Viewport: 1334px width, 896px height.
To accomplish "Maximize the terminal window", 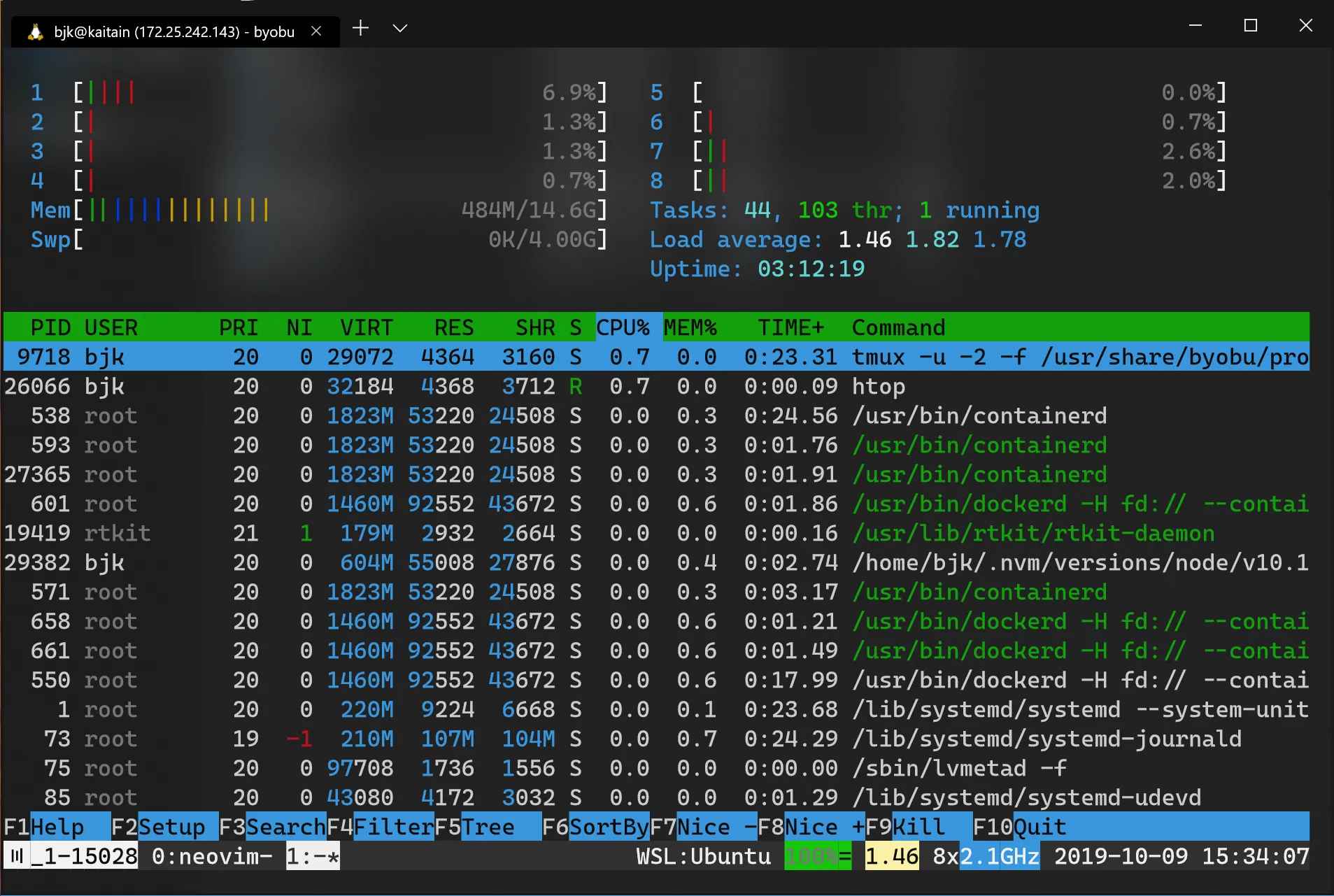I will (x=1251, y=25).
